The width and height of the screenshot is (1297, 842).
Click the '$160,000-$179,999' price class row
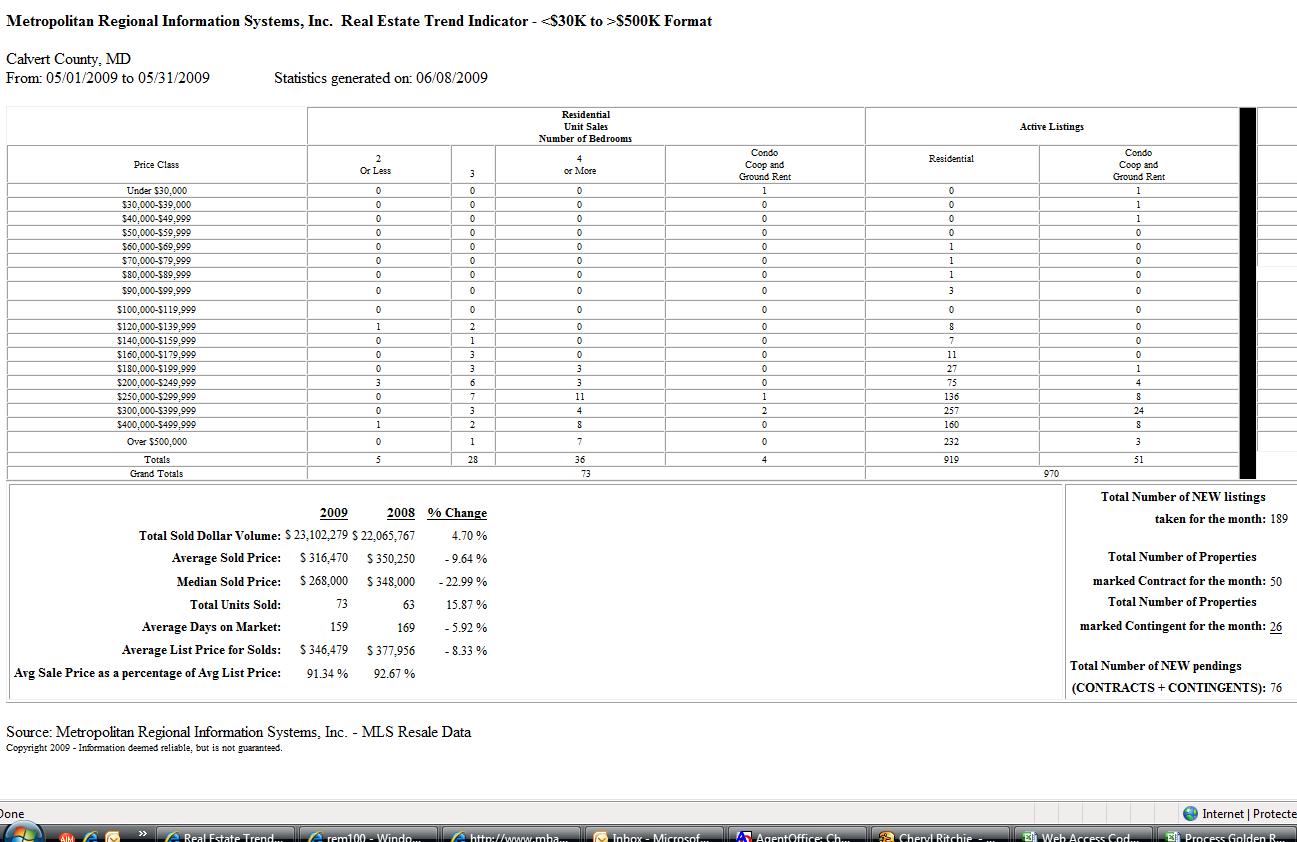157,354
